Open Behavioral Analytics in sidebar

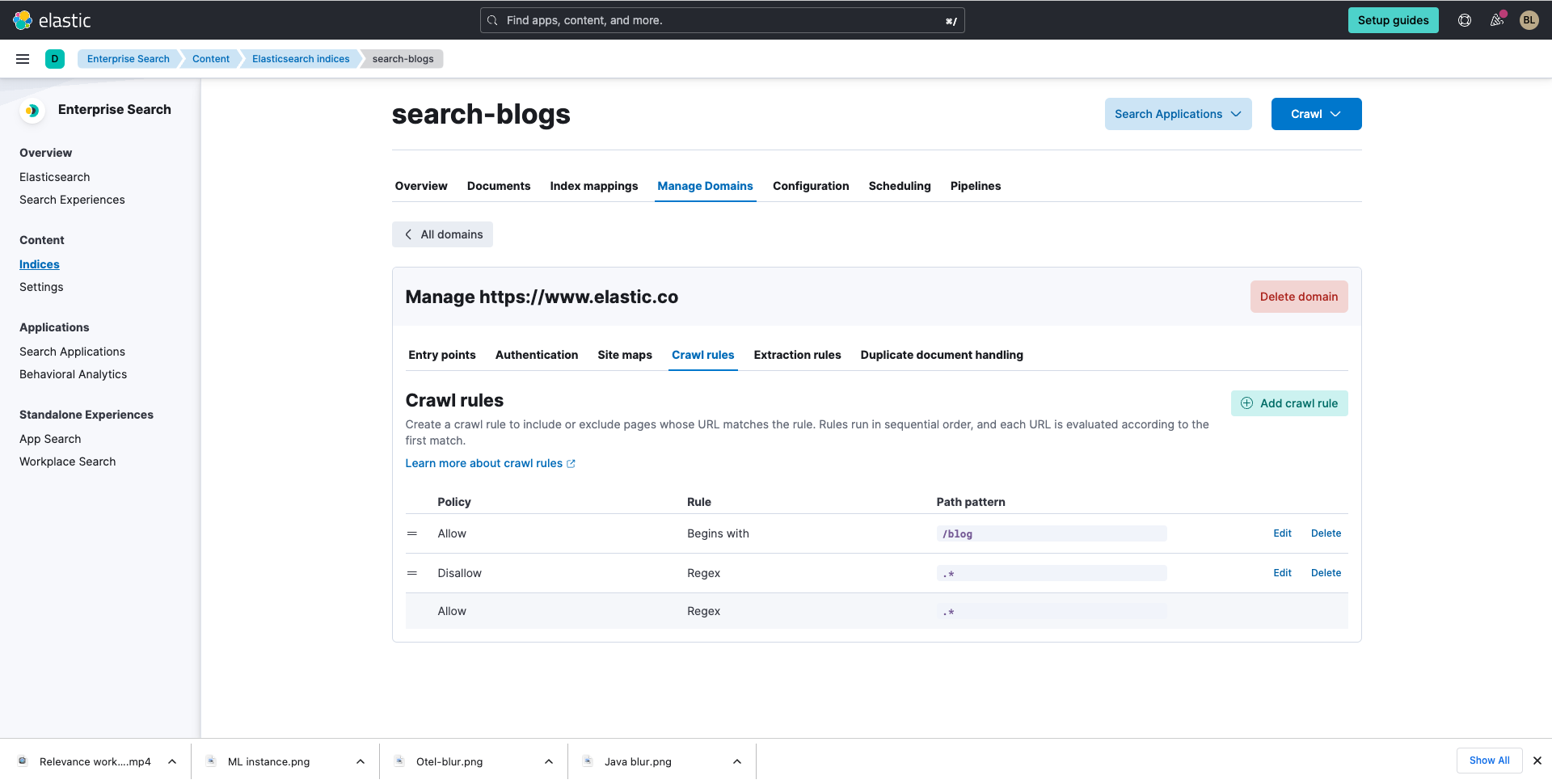pyautogui.click(x=73, y=374)
